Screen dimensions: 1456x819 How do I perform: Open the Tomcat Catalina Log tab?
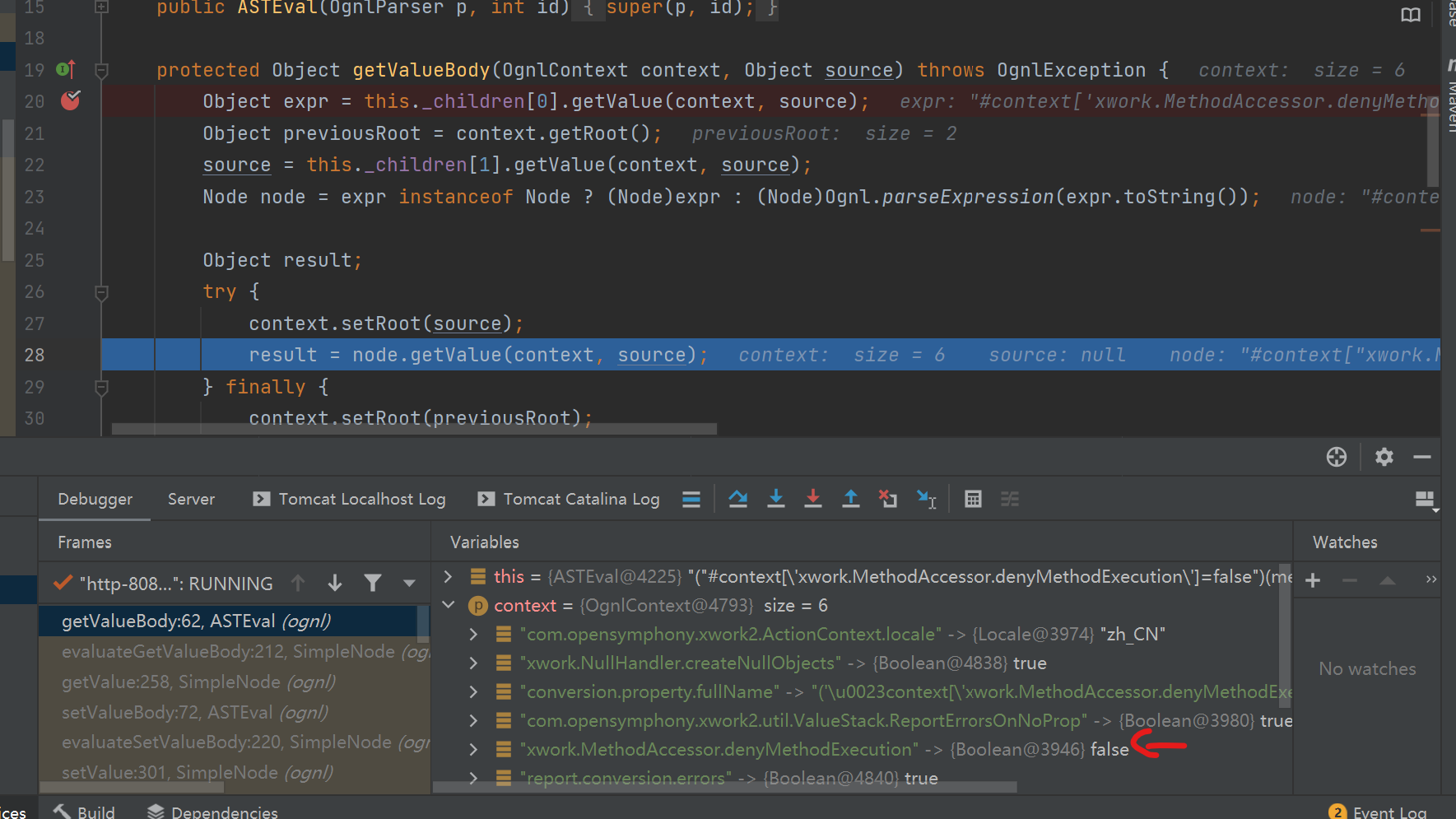569,499
